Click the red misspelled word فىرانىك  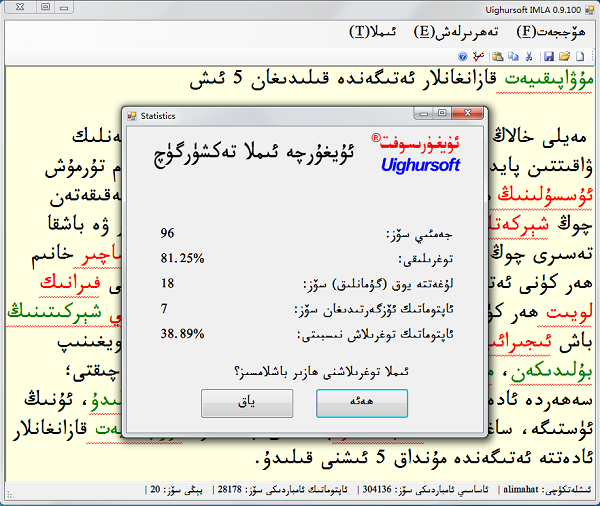[x=70, y=283]
